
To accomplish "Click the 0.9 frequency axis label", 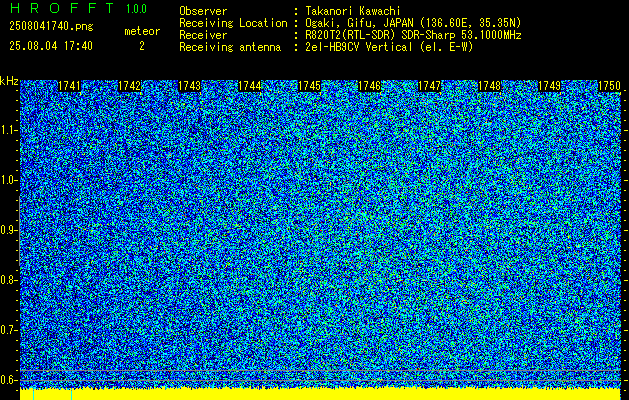I will click(8, 230).
